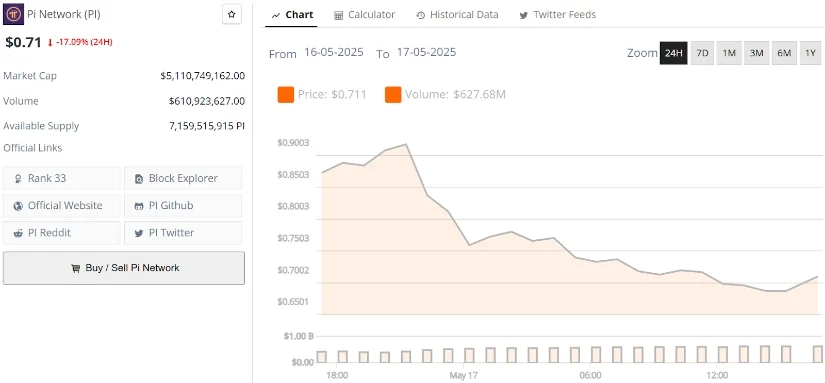
Task: Select the 1Y zoom range
Action: (x=810, y=53)
